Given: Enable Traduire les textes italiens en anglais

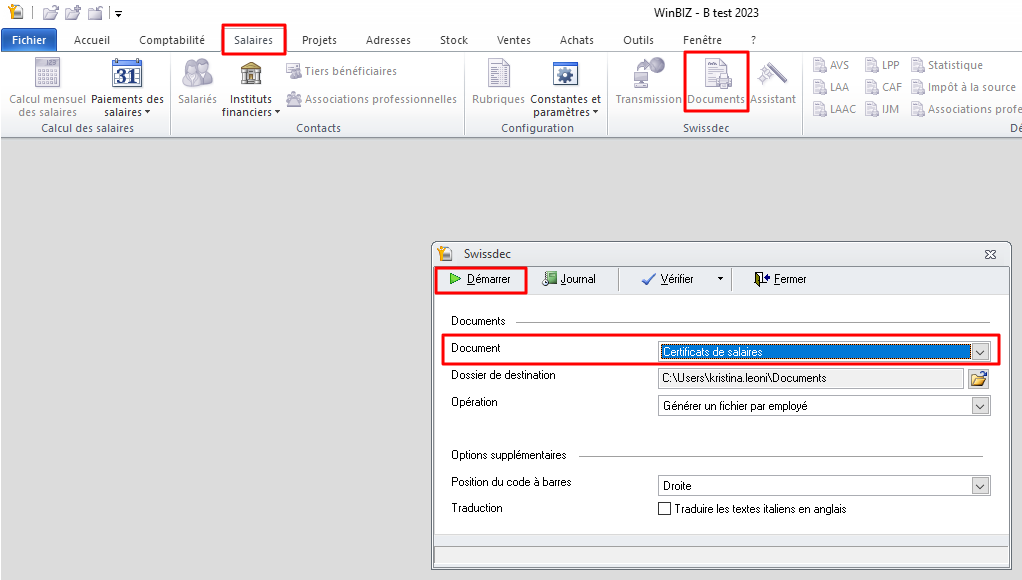Looking at the screenshot, I should point(664,509).
